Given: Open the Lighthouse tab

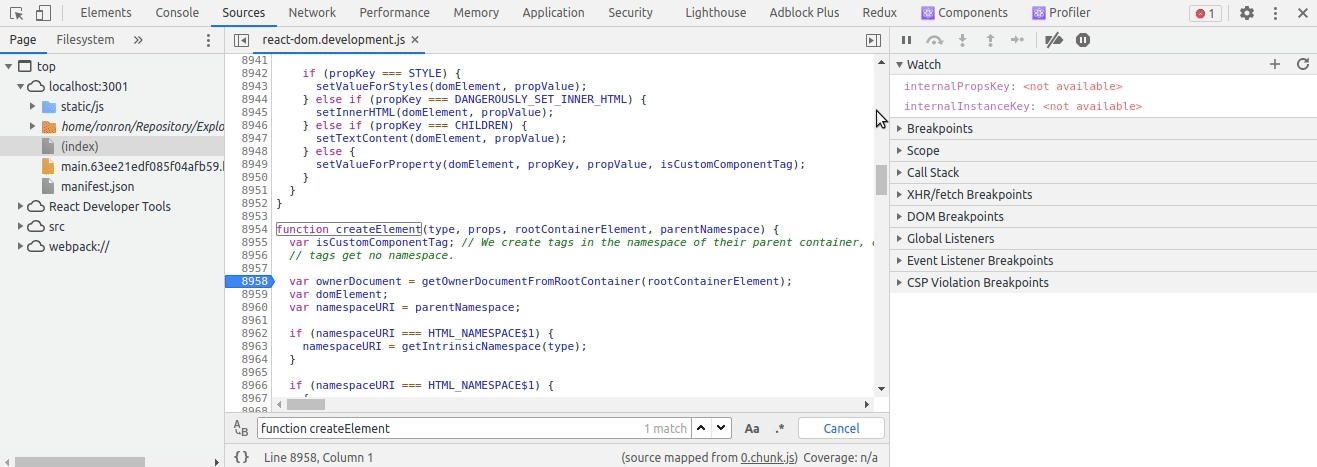Looking at the screenshot, I should 715,13.
